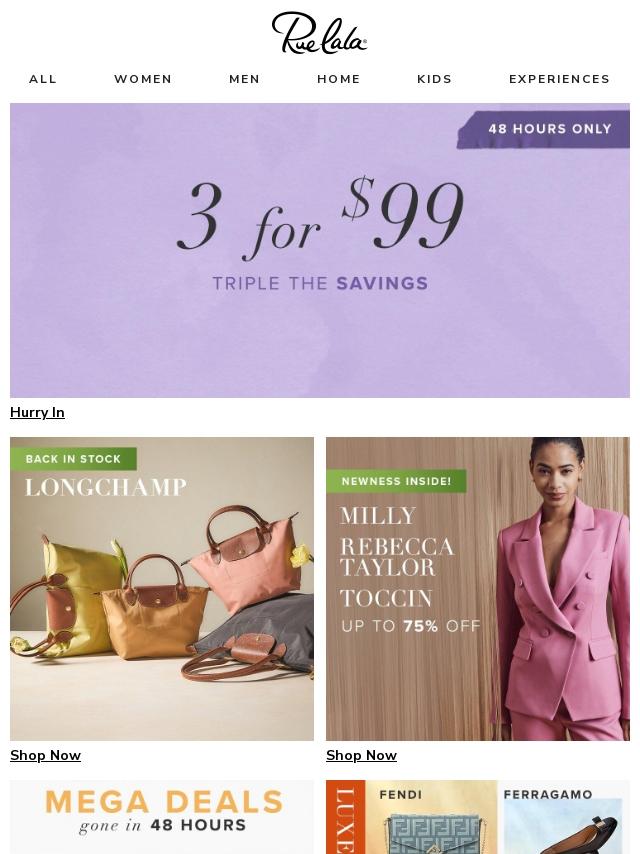Select the Ferragamo shoe tile
Viewport: 640px width, 854px height.
click(563, 817)
